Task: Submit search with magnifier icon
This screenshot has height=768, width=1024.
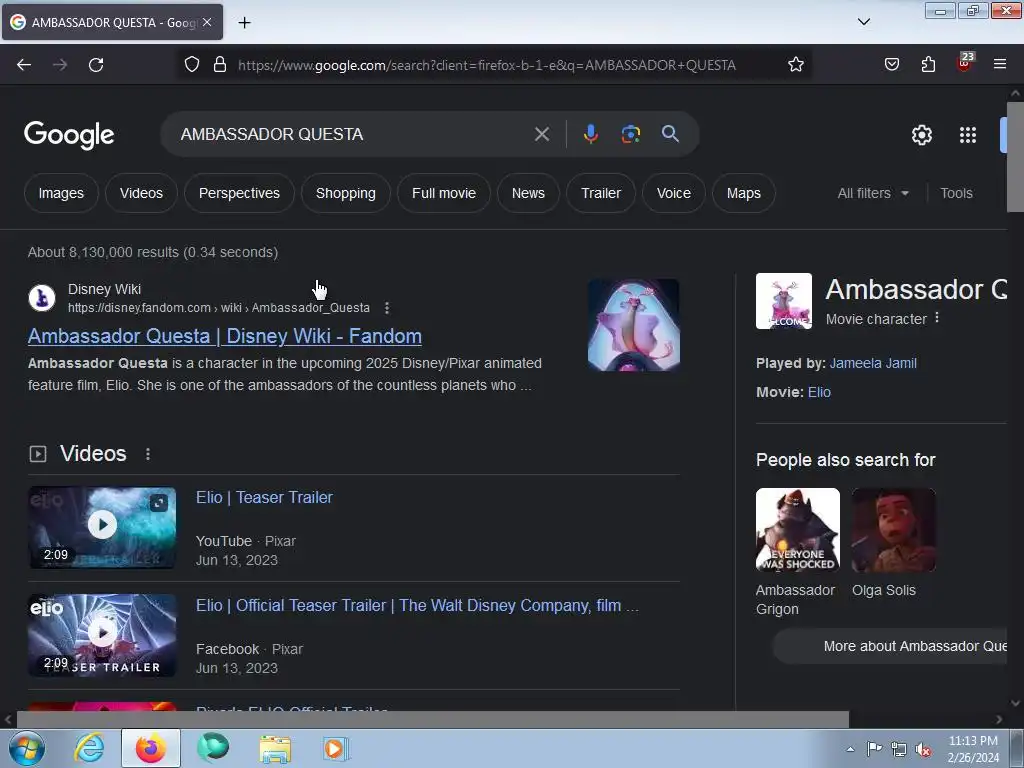Action: tap(670, 134)
